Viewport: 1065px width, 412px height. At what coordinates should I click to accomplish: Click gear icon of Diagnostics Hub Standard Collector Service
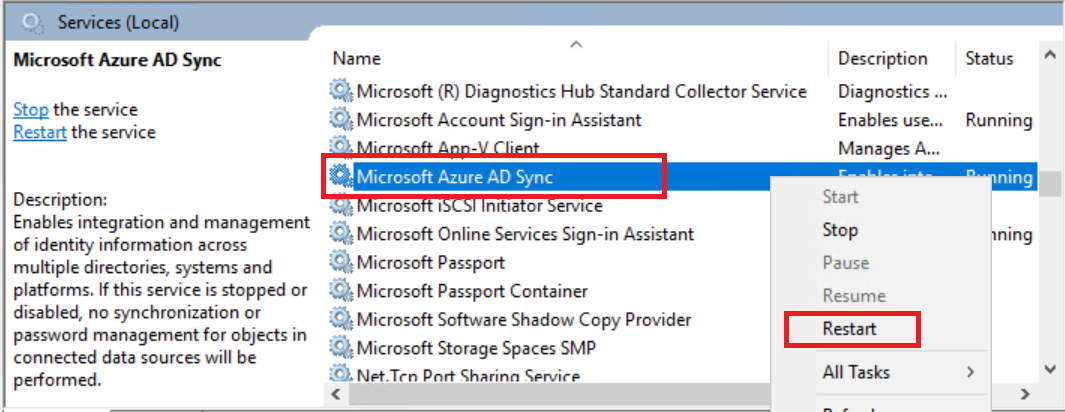[342, 91]
